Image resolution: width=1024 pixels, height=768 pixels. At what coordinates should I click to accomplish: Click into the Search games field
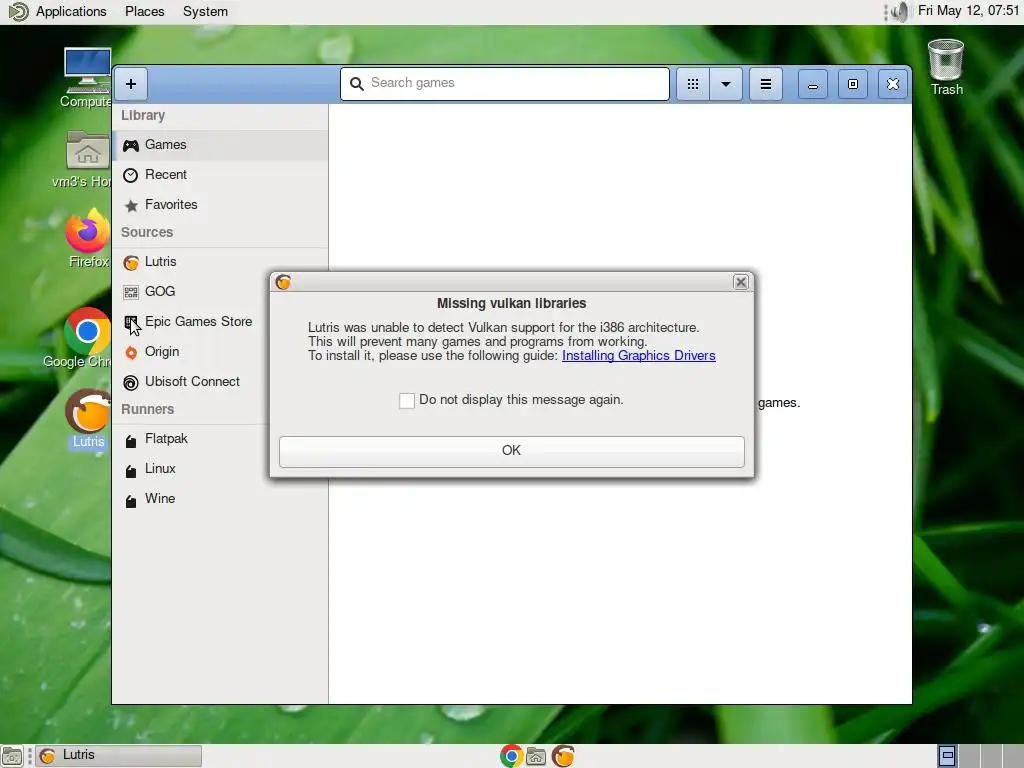505,84
